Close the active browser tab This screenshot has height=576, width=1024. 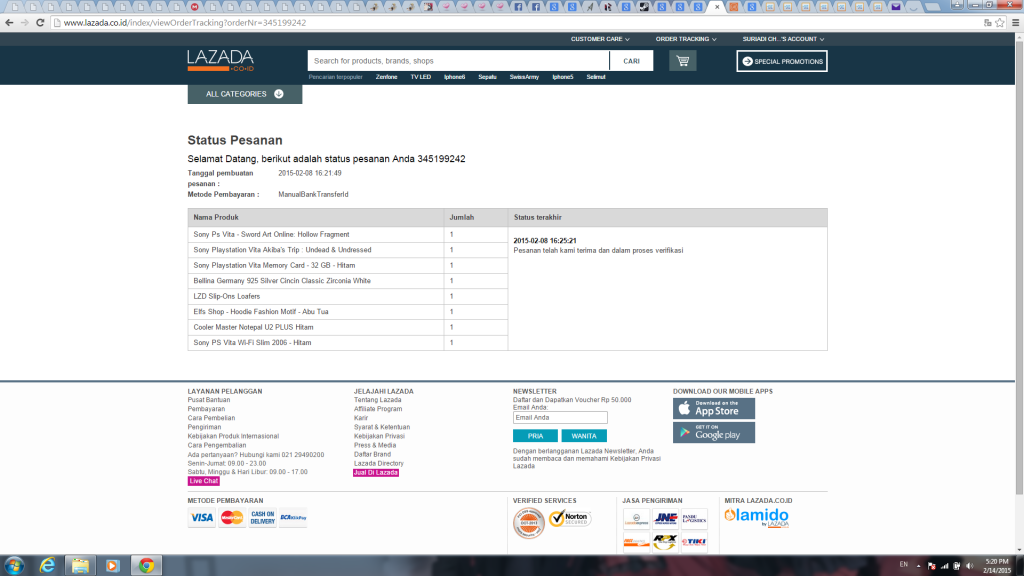pos(717,7)
